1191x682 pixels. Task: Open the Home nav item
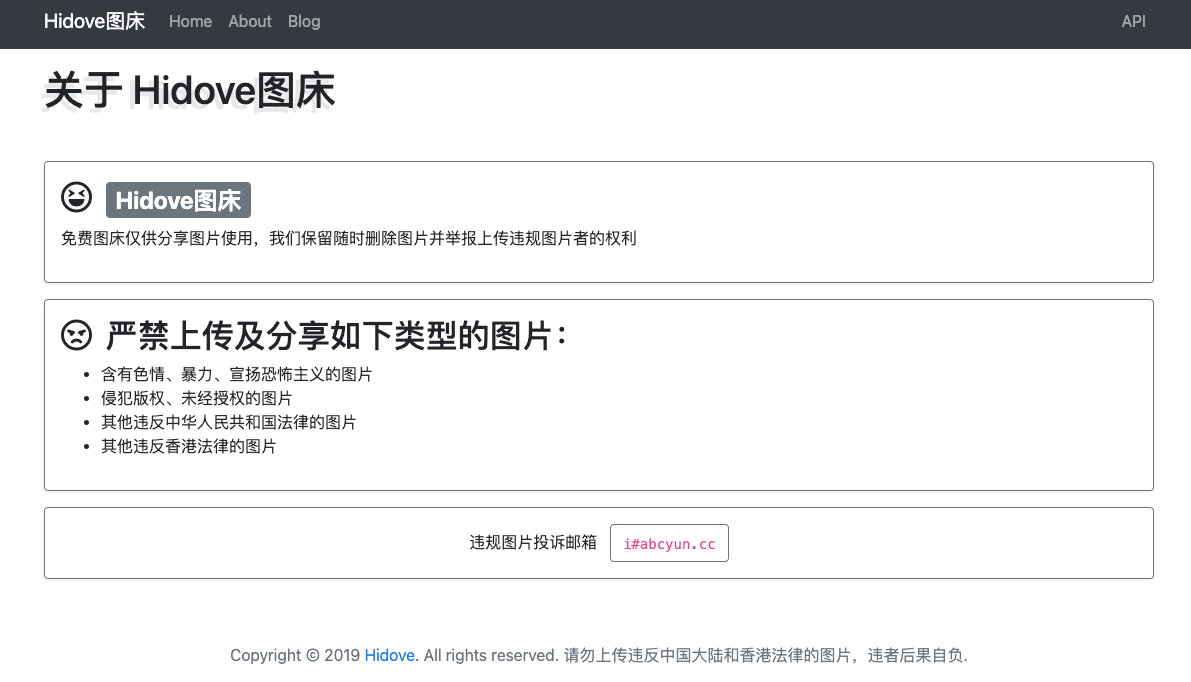(191, 21)
